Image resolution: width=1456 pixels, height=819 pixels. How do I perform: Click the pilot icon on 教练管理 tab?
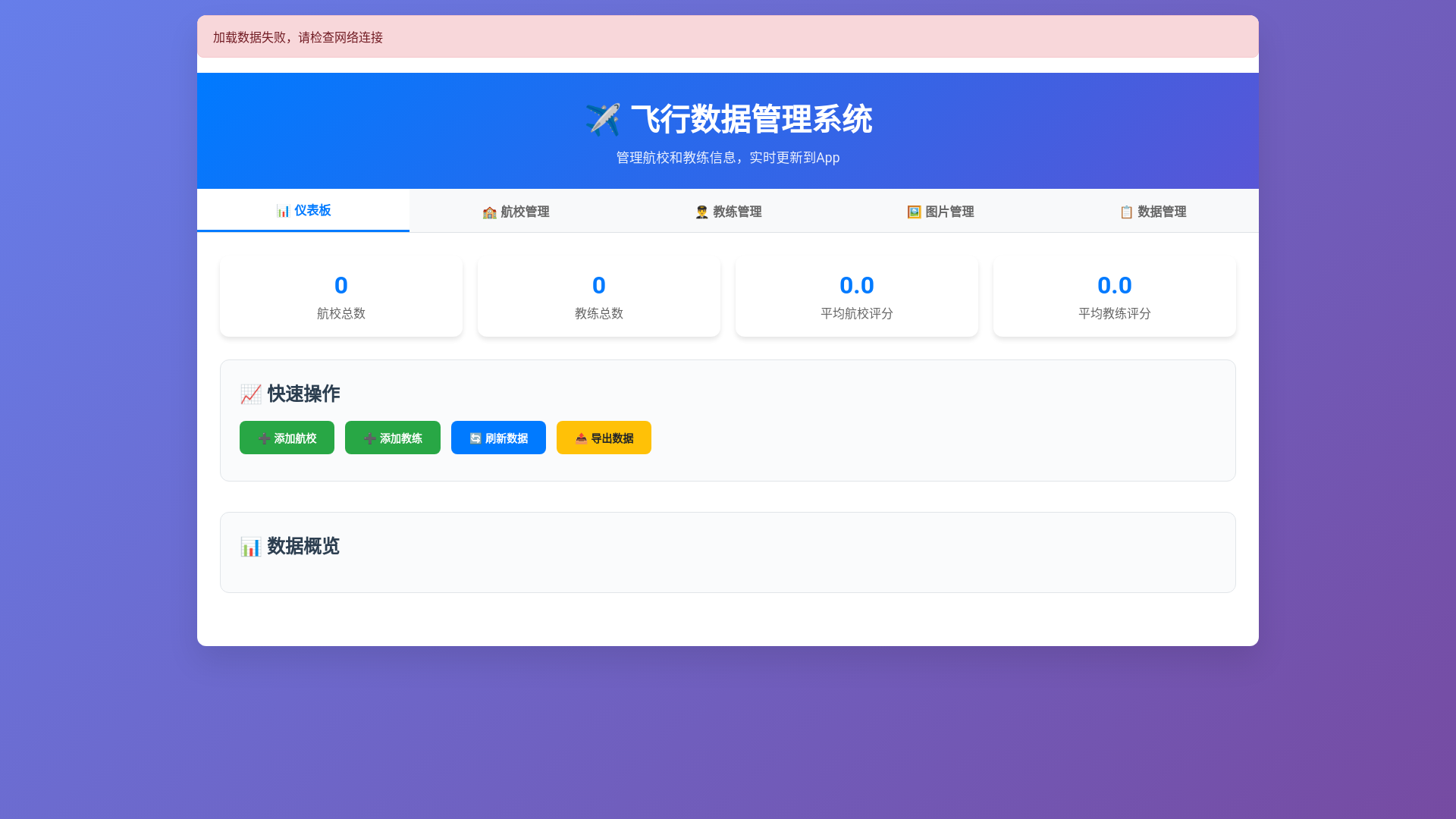701,212
